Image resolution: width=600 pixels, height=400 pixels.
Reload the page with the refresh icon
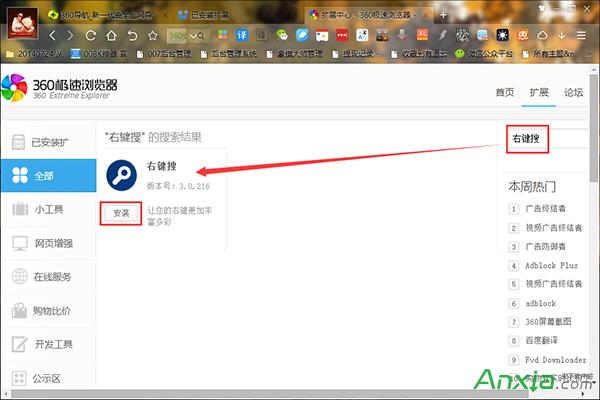coord(91,36)
